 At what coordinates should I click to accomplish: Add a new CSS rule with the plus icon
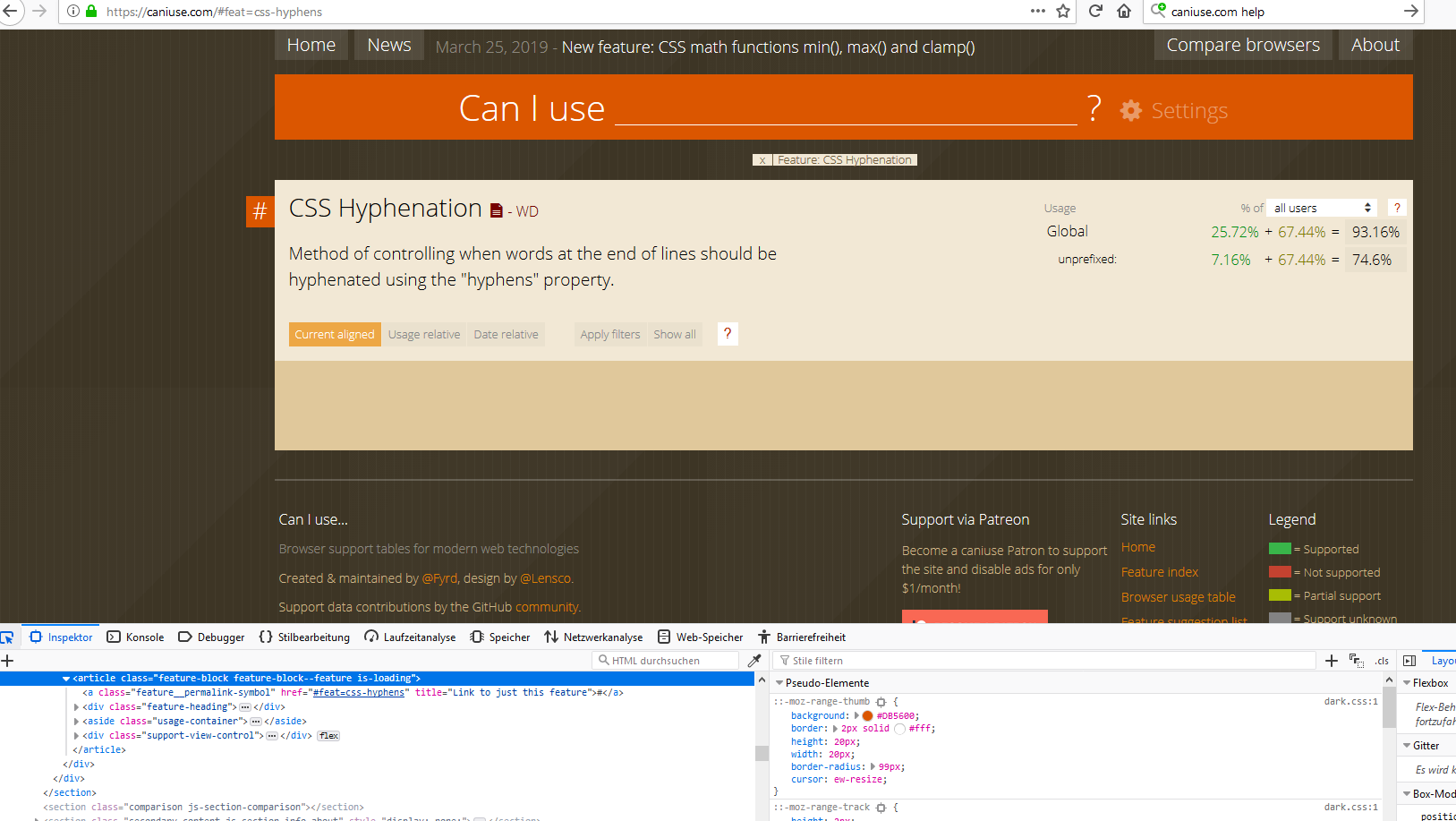[1331, 660]
